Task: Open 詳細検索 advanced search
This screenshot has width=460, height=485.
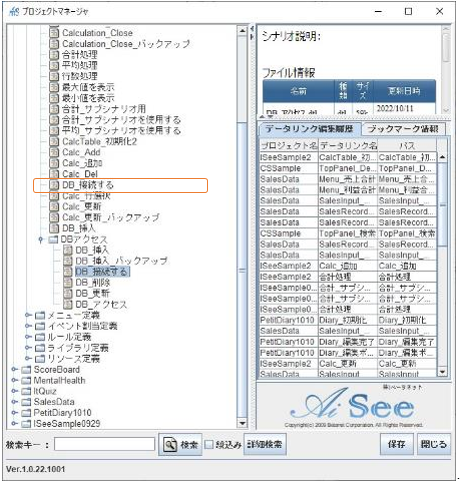Action: tap(265, 444)
